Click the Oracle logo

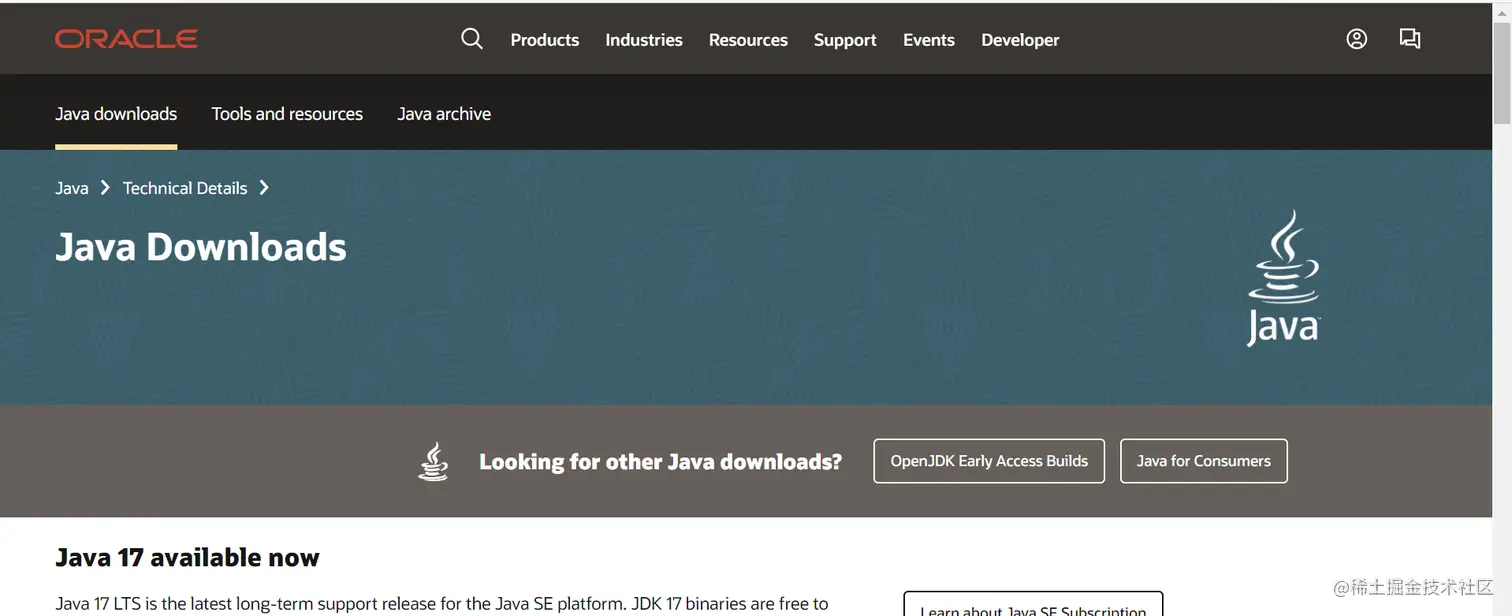click(x=126, y=39)
